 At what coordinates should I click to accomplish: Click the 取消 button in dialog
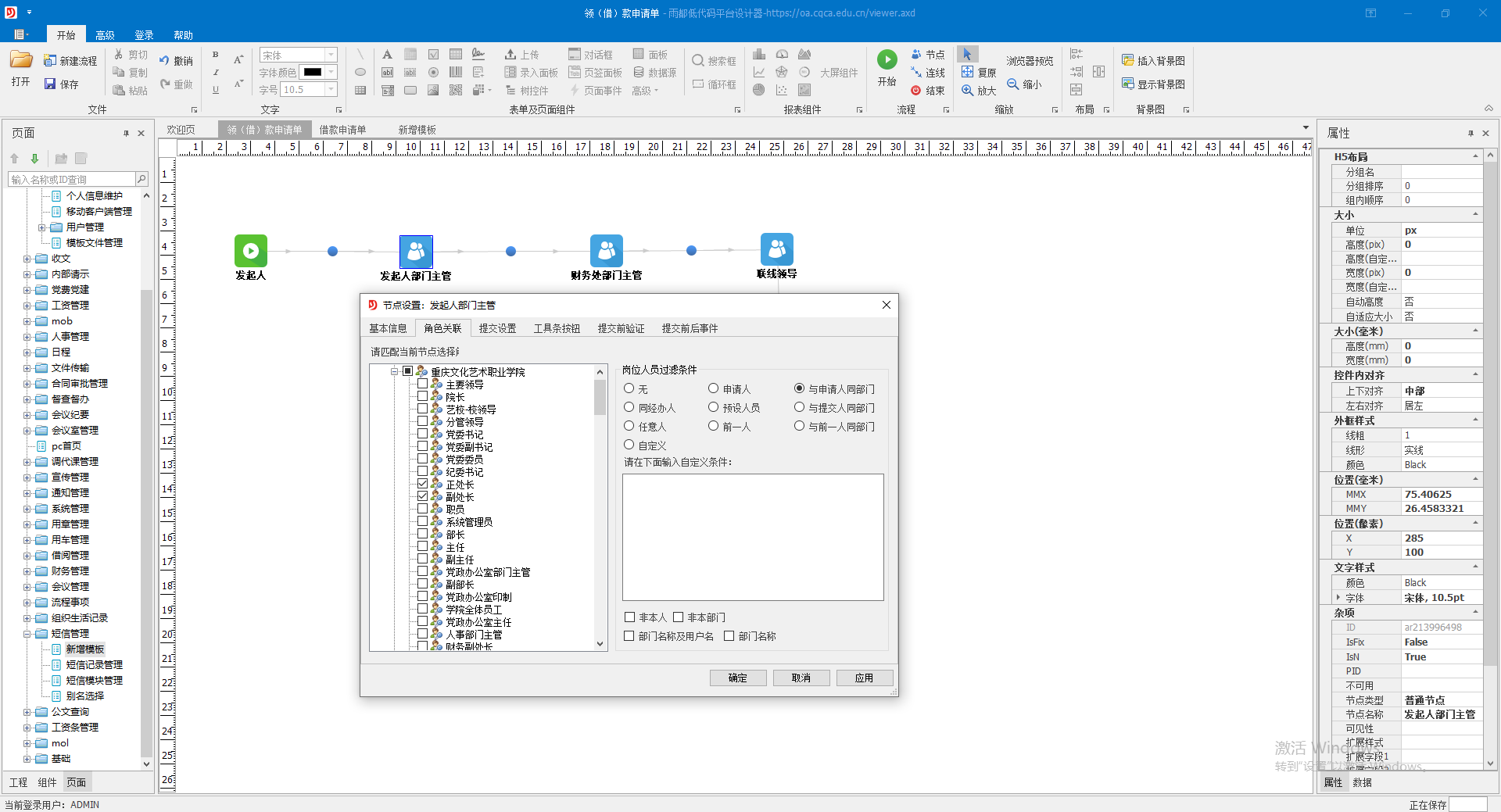pyautogui.click(x=801, y=678)
